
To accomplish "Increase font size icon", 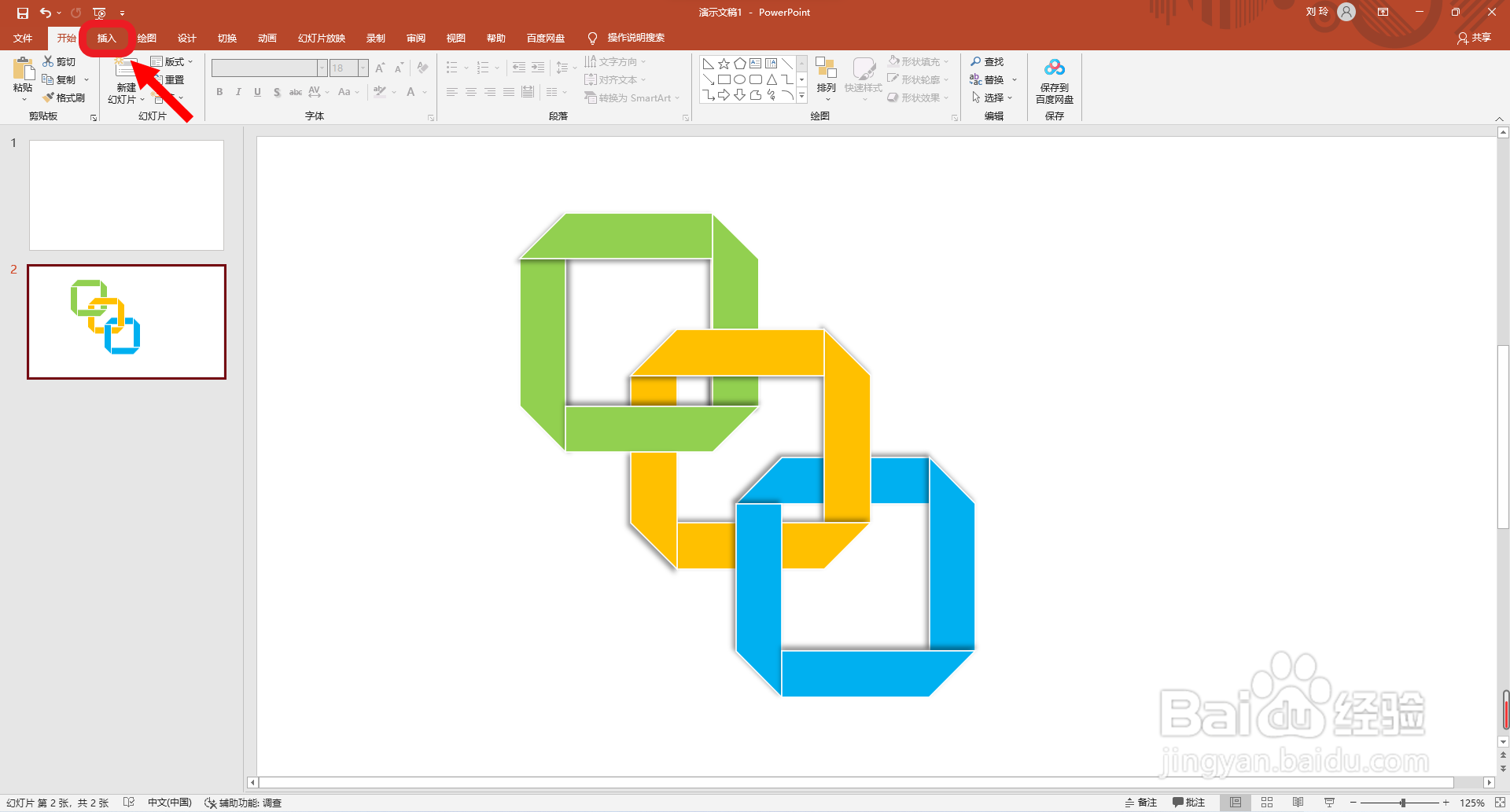I will click(381, 68).
